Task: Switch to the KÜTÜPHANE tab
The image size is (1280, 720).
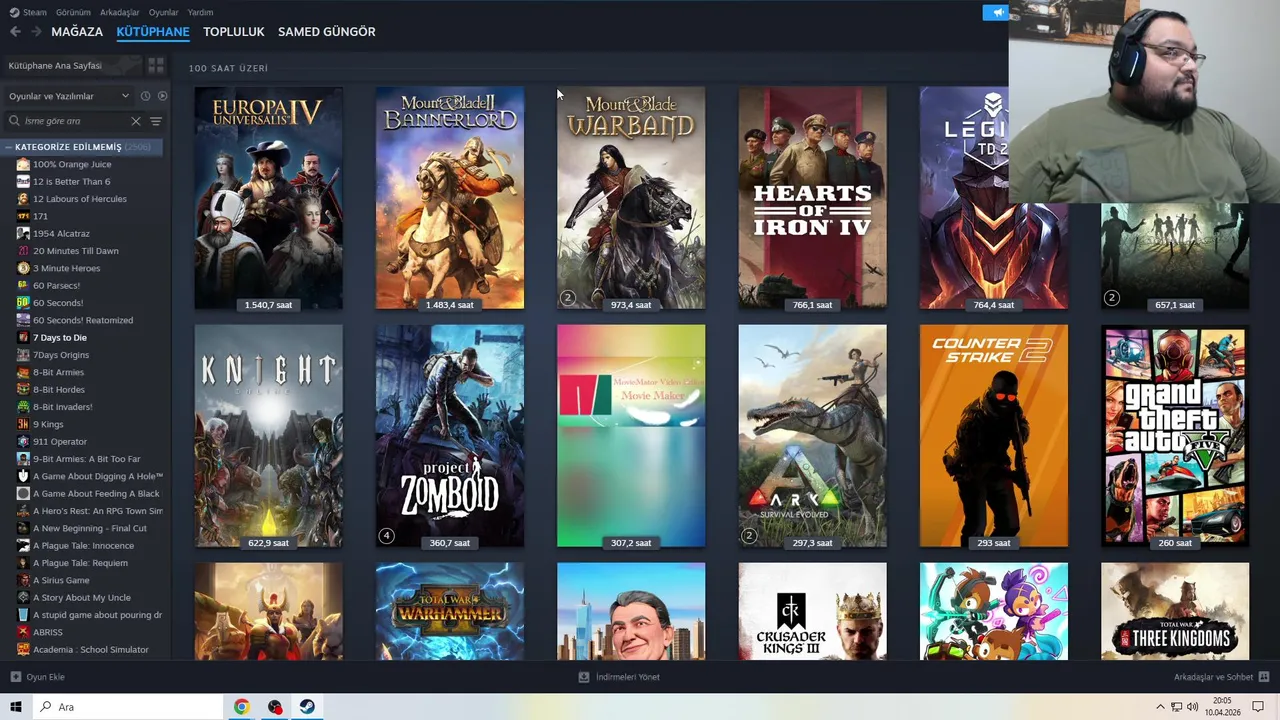Action: 153,32
